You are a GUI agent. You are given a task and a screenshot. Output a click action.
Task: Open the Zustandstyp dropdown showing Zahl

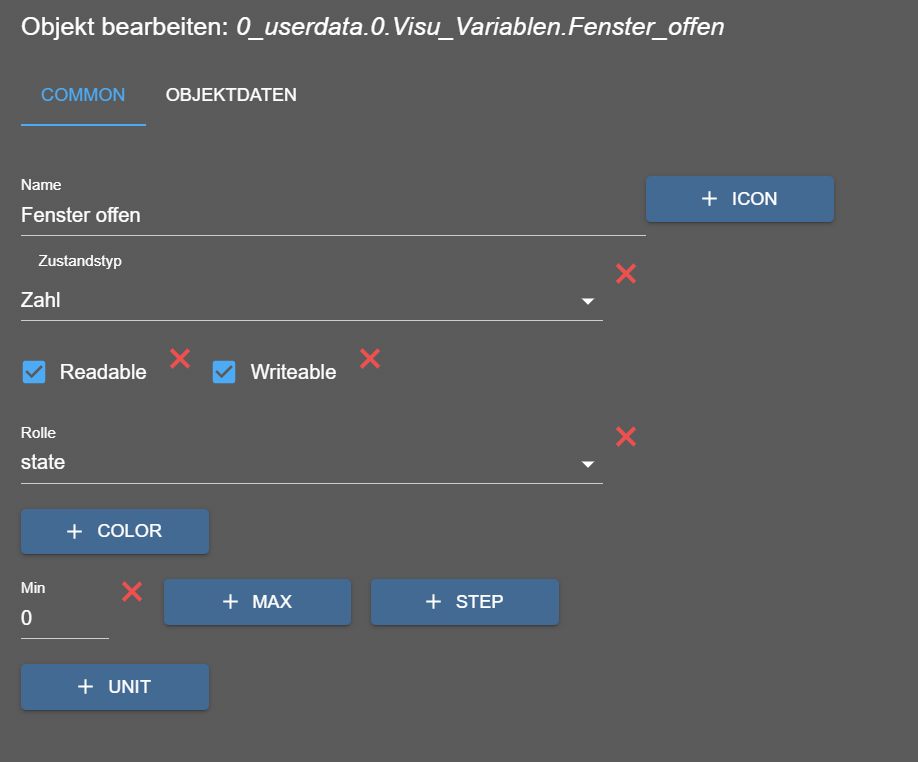(300, 300)
